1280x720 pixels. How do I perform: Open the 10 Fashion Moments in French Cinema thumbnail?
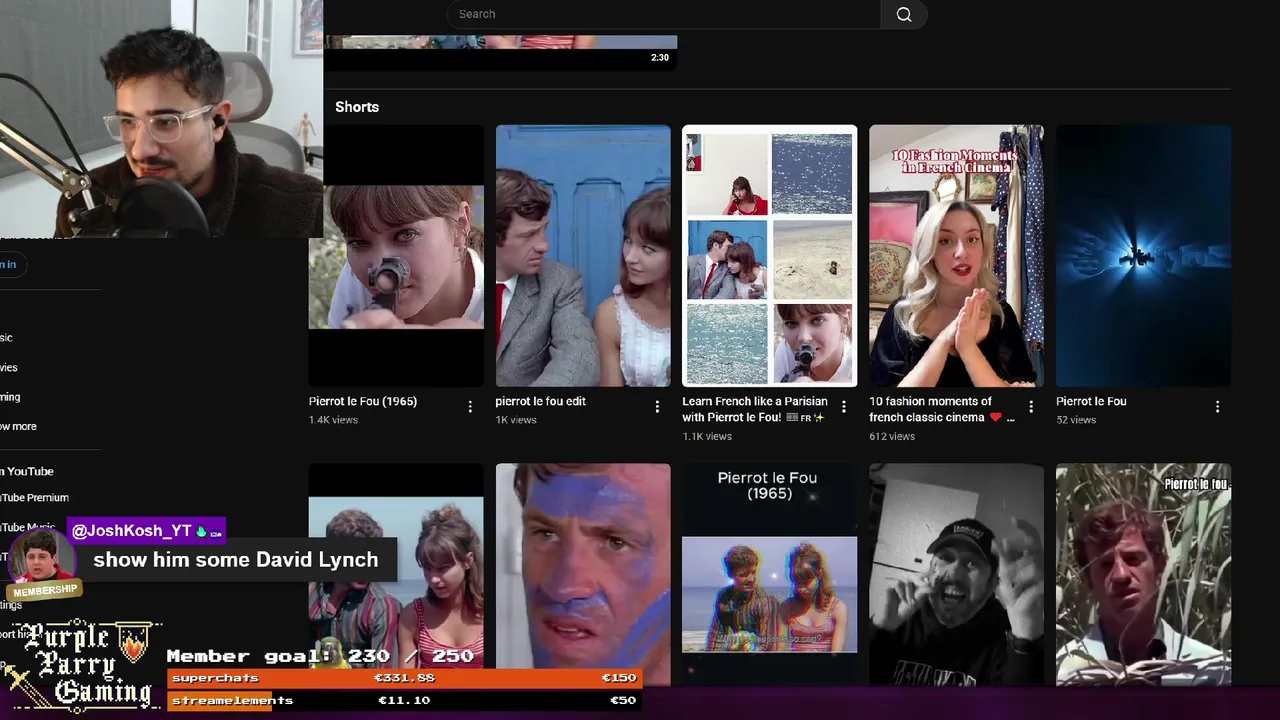[x=956, y=256]
